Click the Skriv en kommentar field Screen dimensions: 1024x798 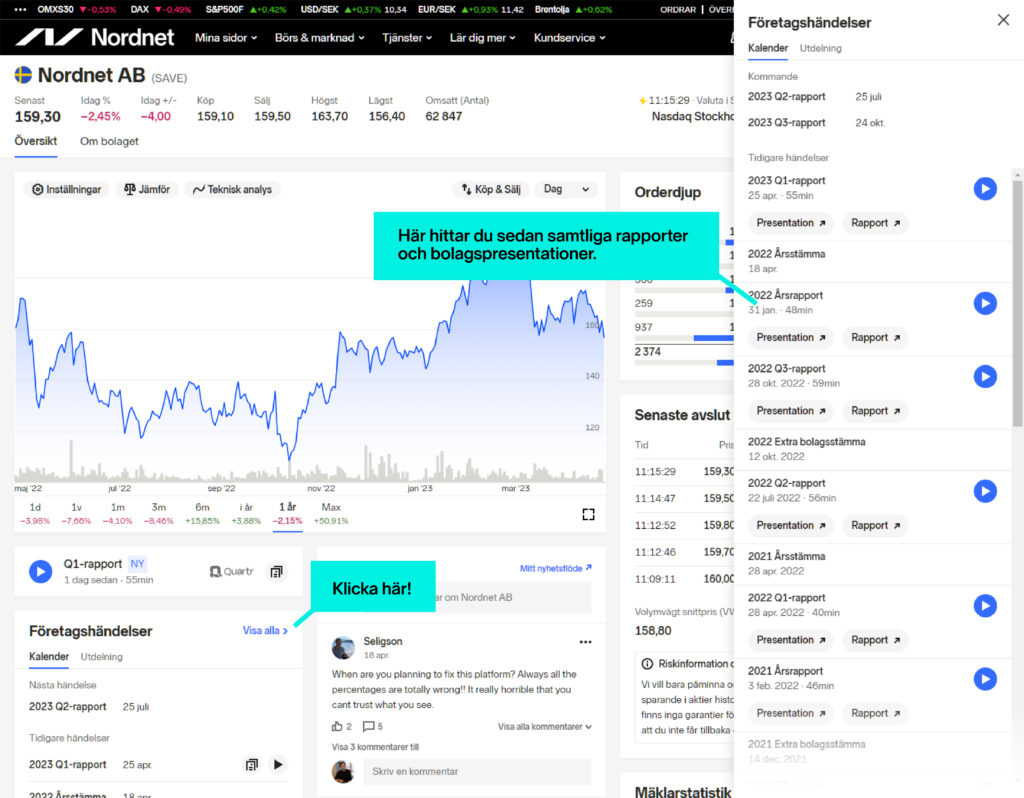tap(477, 771)
